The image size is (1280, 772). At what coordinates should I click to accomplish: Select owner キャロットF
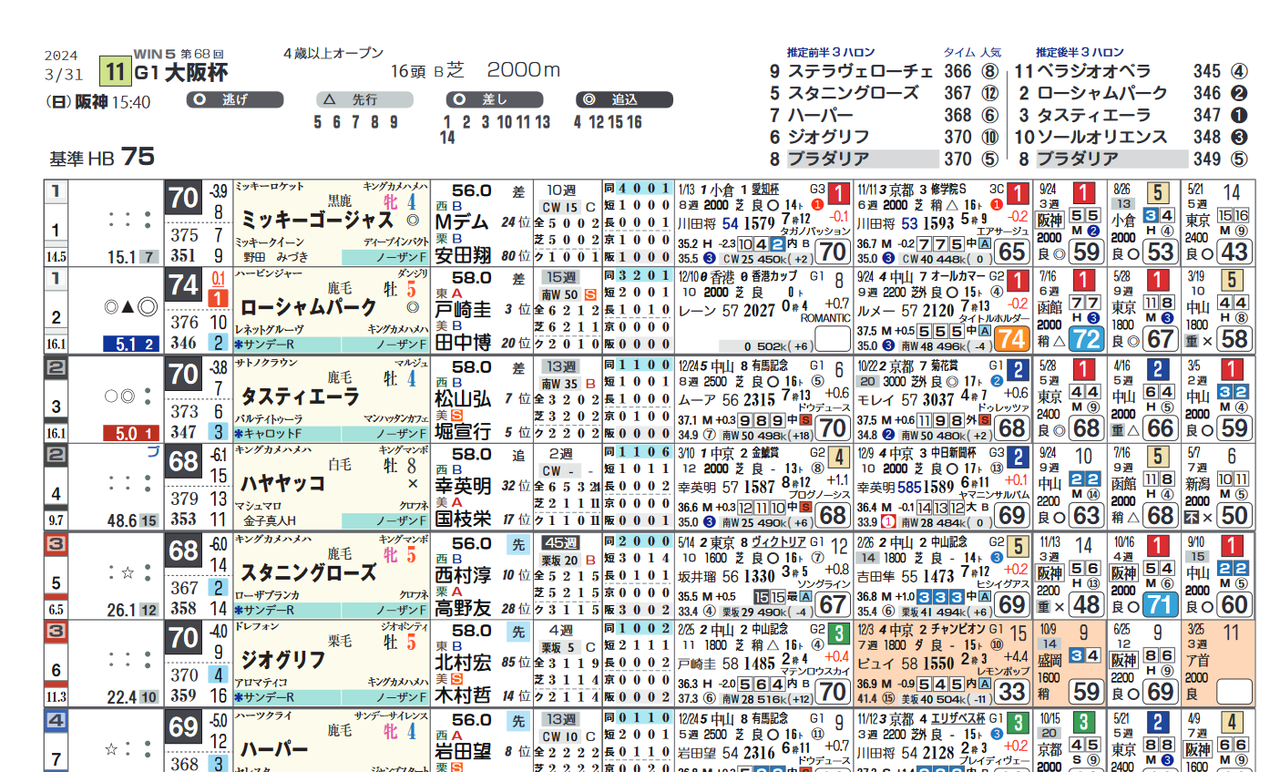tap(271, 433)
